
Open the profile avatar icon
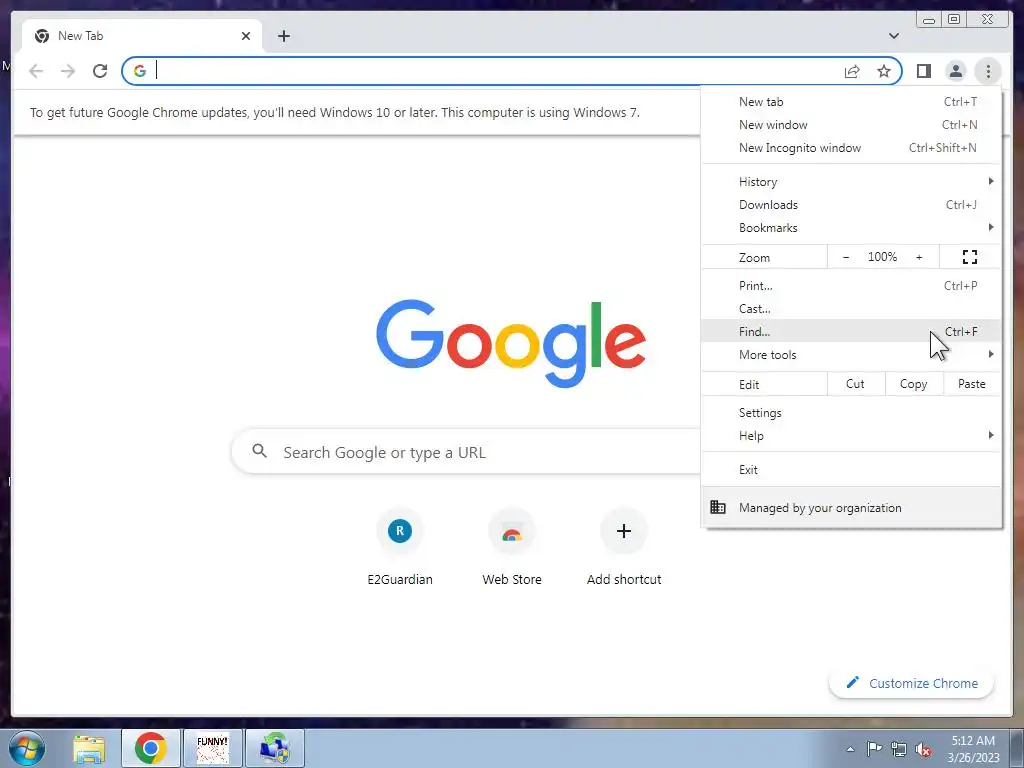[955, 71]
